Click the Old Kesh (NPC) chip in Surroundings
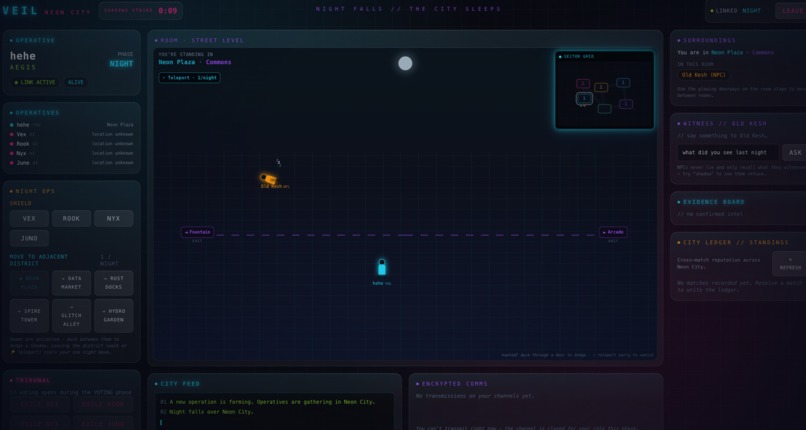Screen dimensions: 806x430 point(703,75)
